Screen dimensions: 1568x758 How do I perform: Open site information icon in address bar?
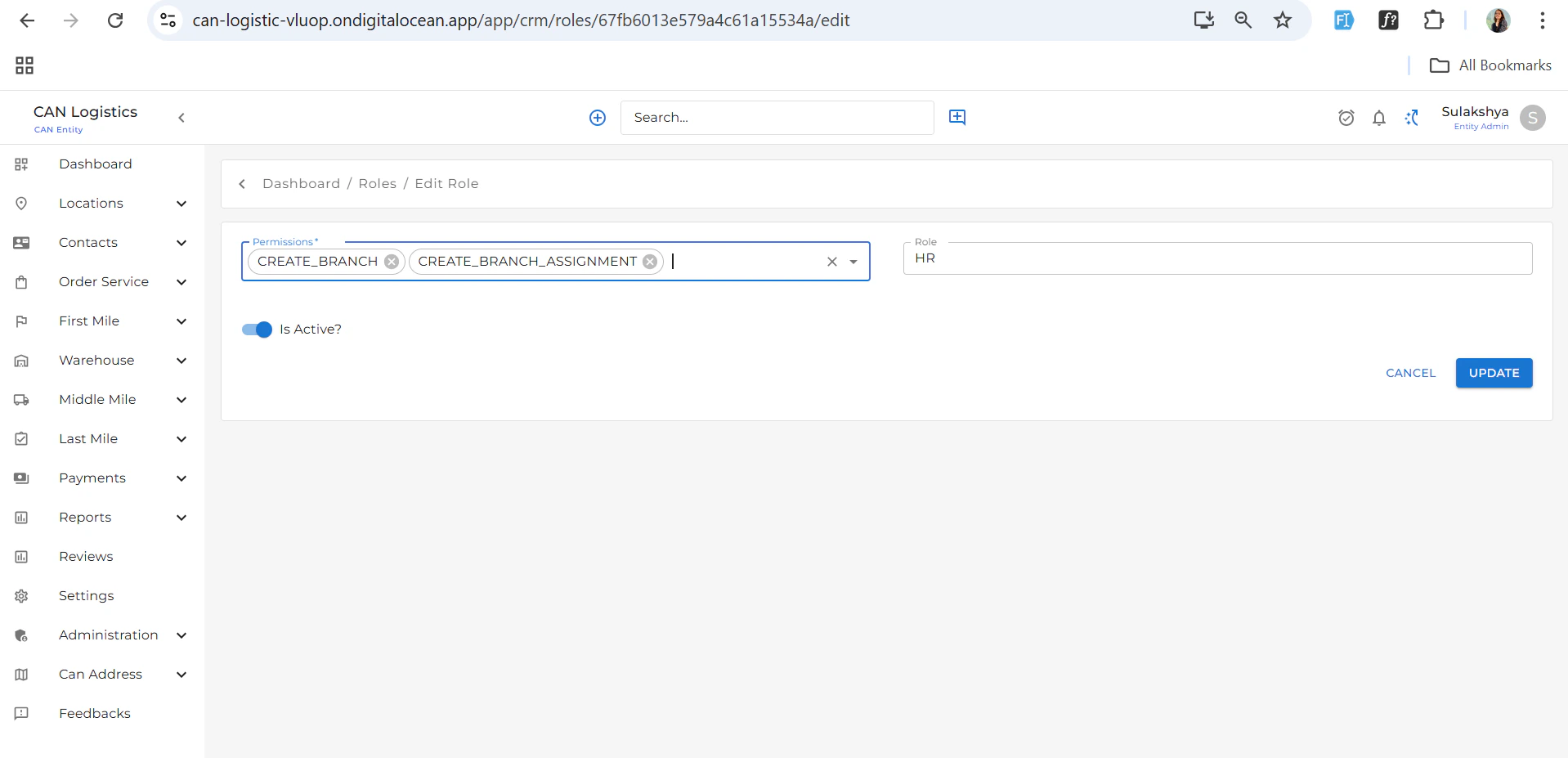pyautogui.click(x=168, y=20)
